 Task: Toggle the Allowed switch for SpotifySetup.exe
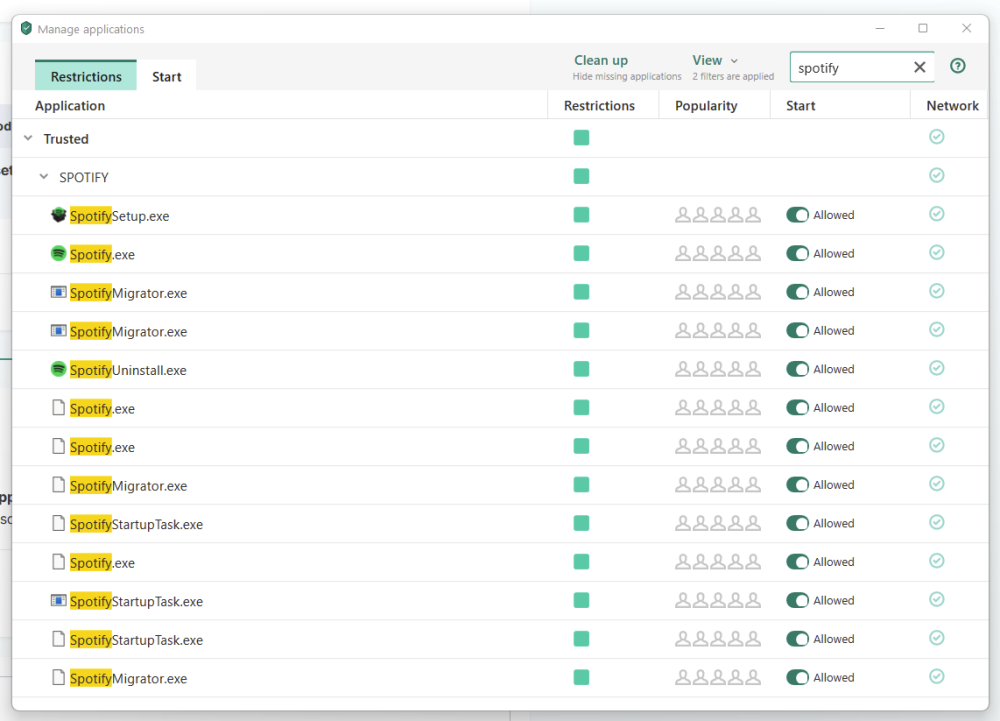pos(797,215)
